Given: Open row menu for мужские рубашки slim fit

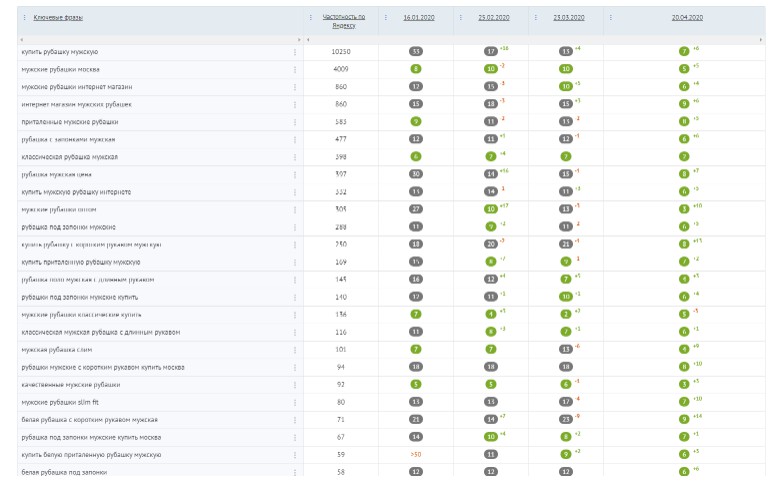Looking at the screenshot, I should (x=295, y=402).
